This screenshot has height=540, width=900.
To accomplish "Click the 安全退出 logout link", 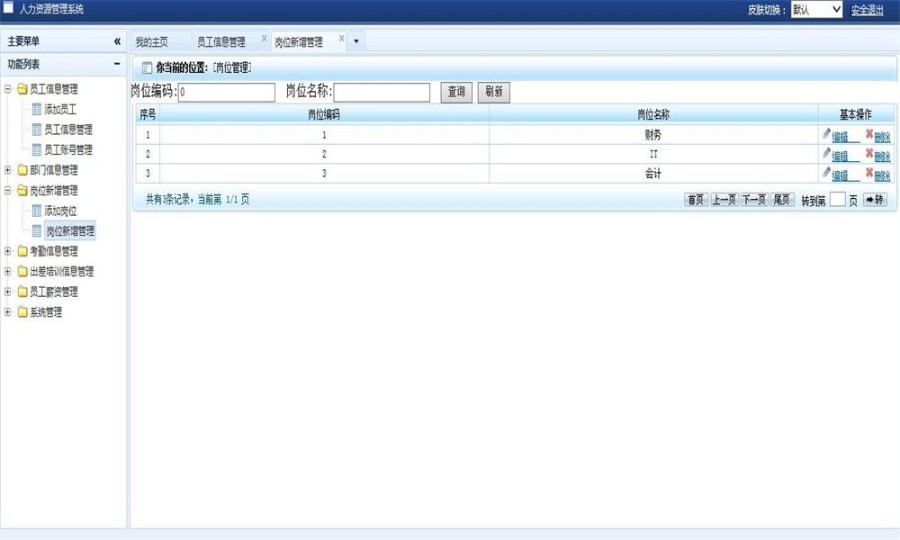I will pos(867,10).
